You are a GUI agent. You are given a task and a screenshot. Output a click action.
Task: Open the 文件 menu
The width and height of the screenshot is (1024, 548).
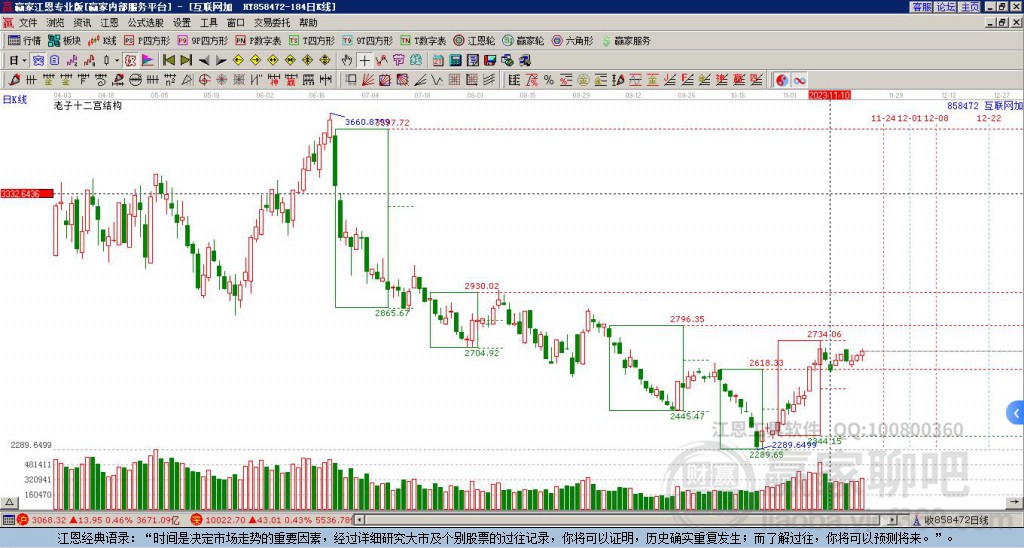click(x=28, y=23)
